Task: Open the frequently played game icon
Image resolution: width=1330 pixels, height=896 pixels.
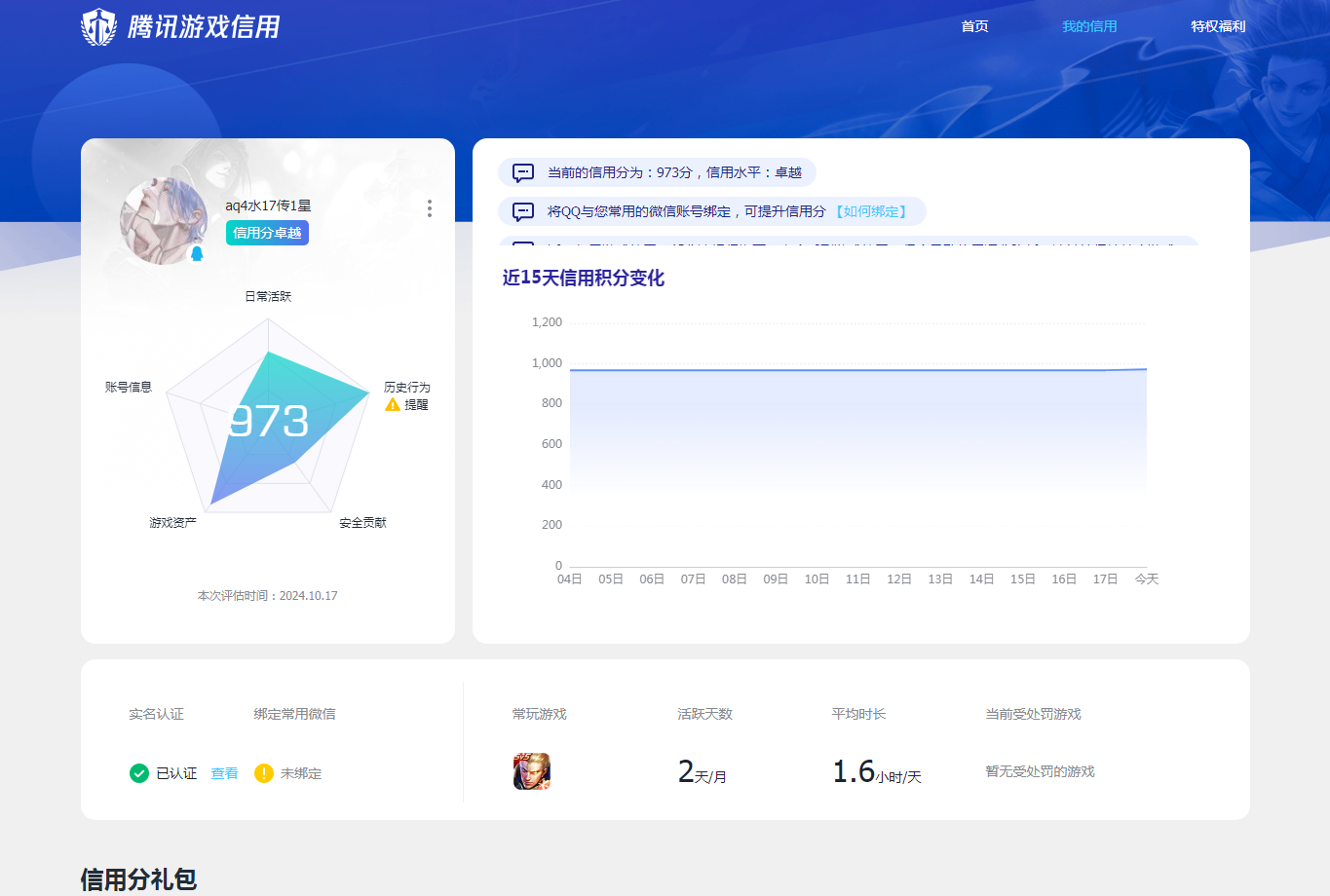Action: pyautogui.click(x=532, y=771)
